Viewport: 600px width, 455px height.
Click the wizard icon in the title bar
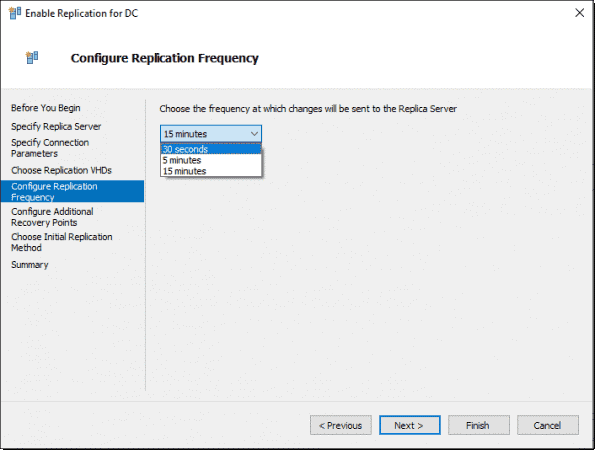15,13
